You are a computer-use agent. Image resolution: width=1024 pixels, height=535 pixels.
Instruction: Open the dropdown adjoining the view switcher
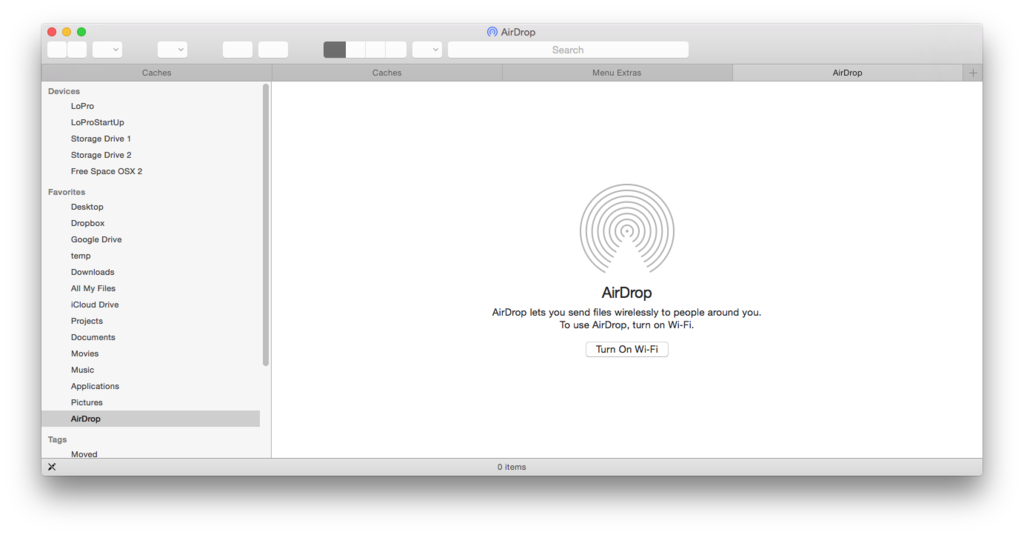(427, 50)
